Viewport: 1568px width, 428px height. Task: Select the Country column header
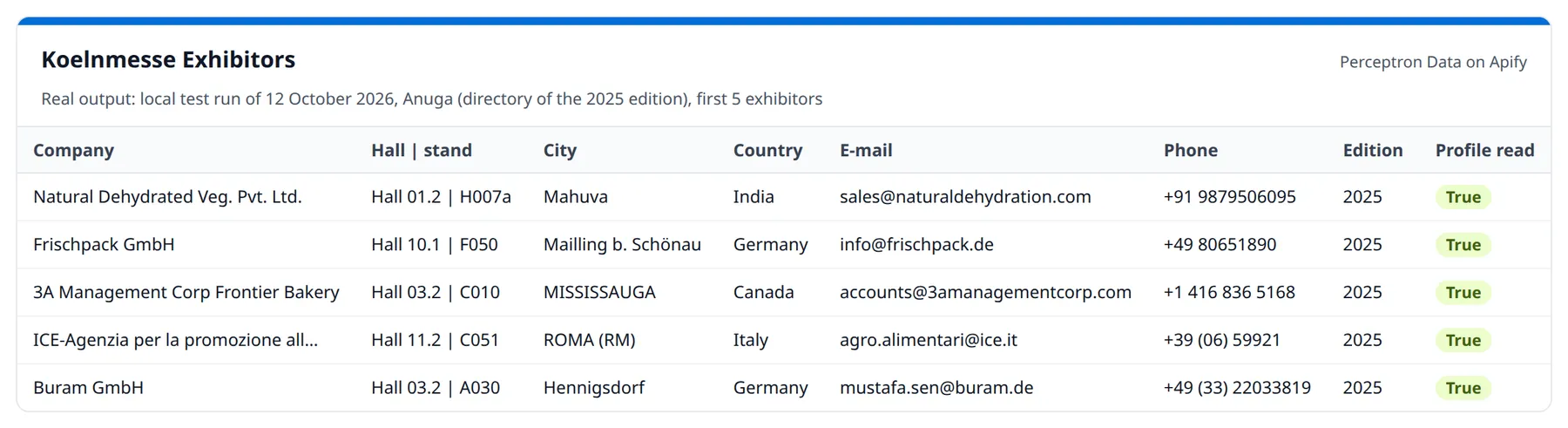[x=767, y=150]
